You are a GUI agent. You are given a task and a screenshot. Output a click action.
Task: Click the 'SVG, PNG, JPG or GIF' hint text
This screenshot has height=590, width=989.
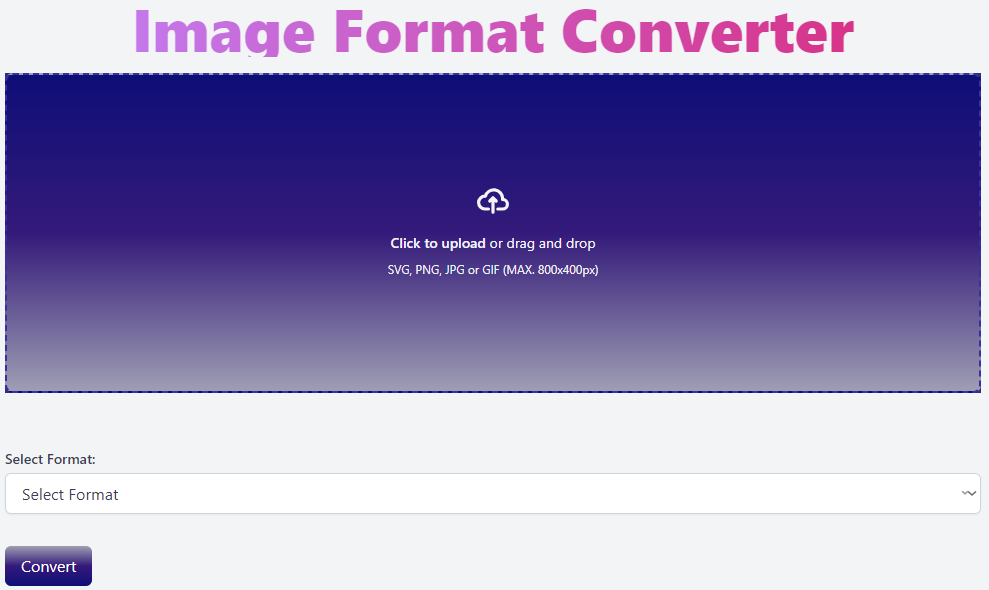493,270
